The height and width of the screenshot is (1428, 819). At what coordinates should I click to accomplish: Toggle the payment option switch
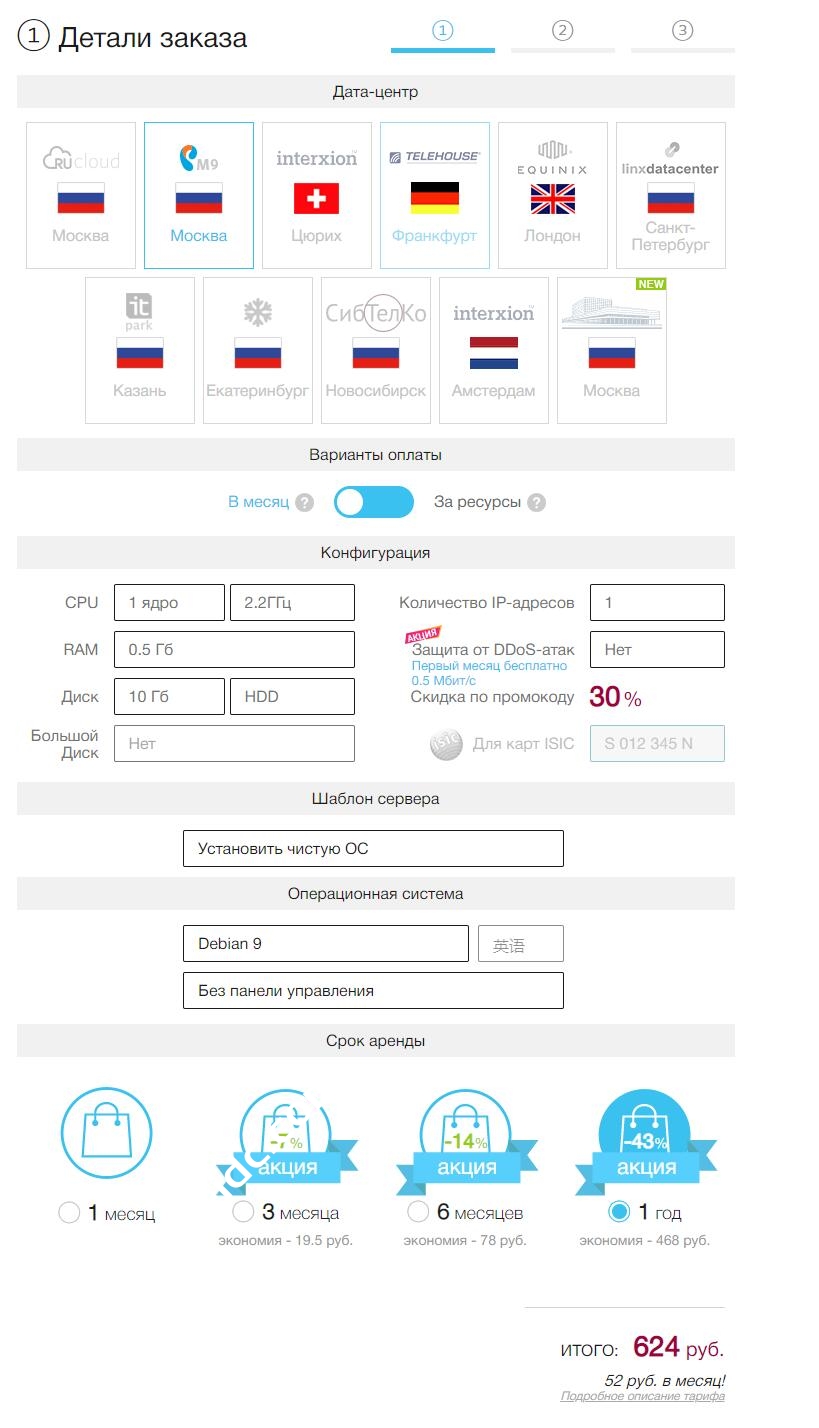point(374,502)
